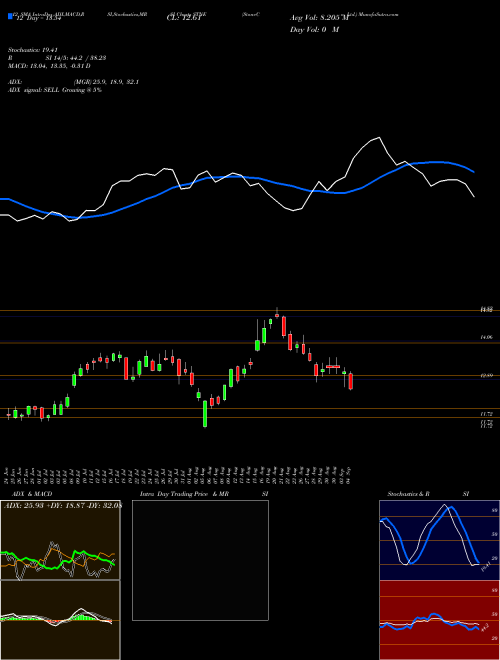This screenshot has width=500, height=660.
Task: Click 'ADX: 25.93 +DY: 18.87 -DY: 32.08' readout
Action: click(x=62, y=505)
